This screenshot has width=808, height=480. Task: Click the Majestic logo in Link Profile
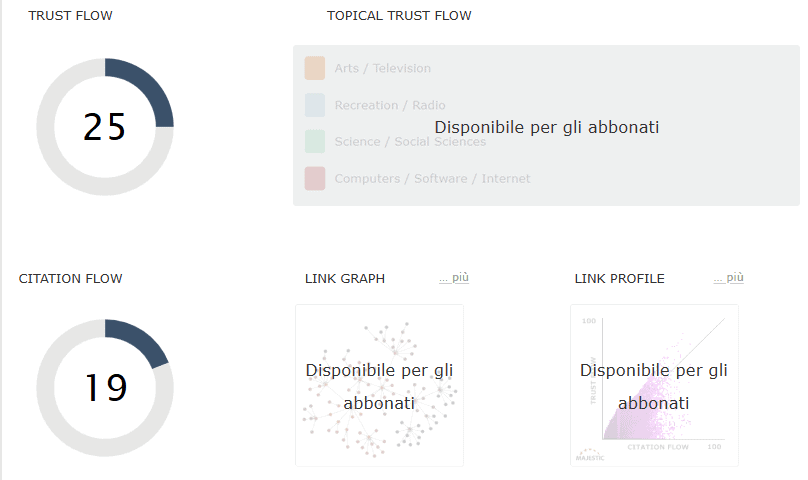click(x=590, y=455)
